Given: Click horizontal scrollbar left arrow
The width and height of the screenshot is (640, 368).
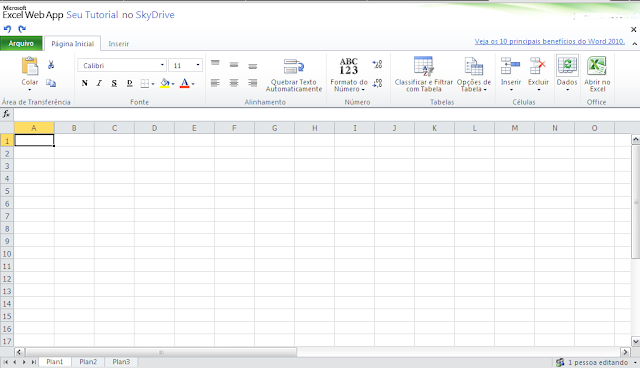Looking at the screenshot, I should coord(19,352).
